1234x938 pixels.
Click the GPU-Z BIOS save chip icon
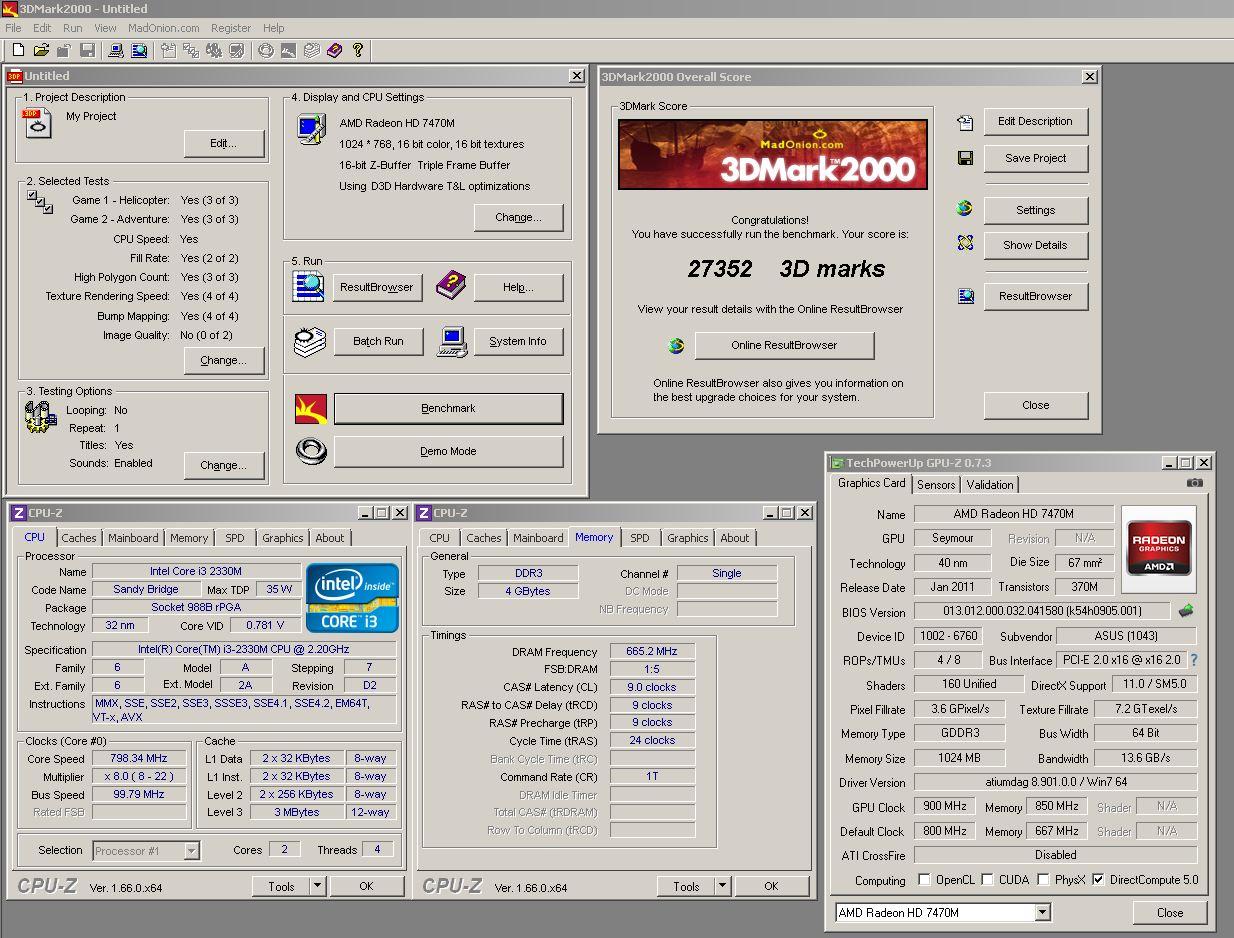[x=1186, y=610]
